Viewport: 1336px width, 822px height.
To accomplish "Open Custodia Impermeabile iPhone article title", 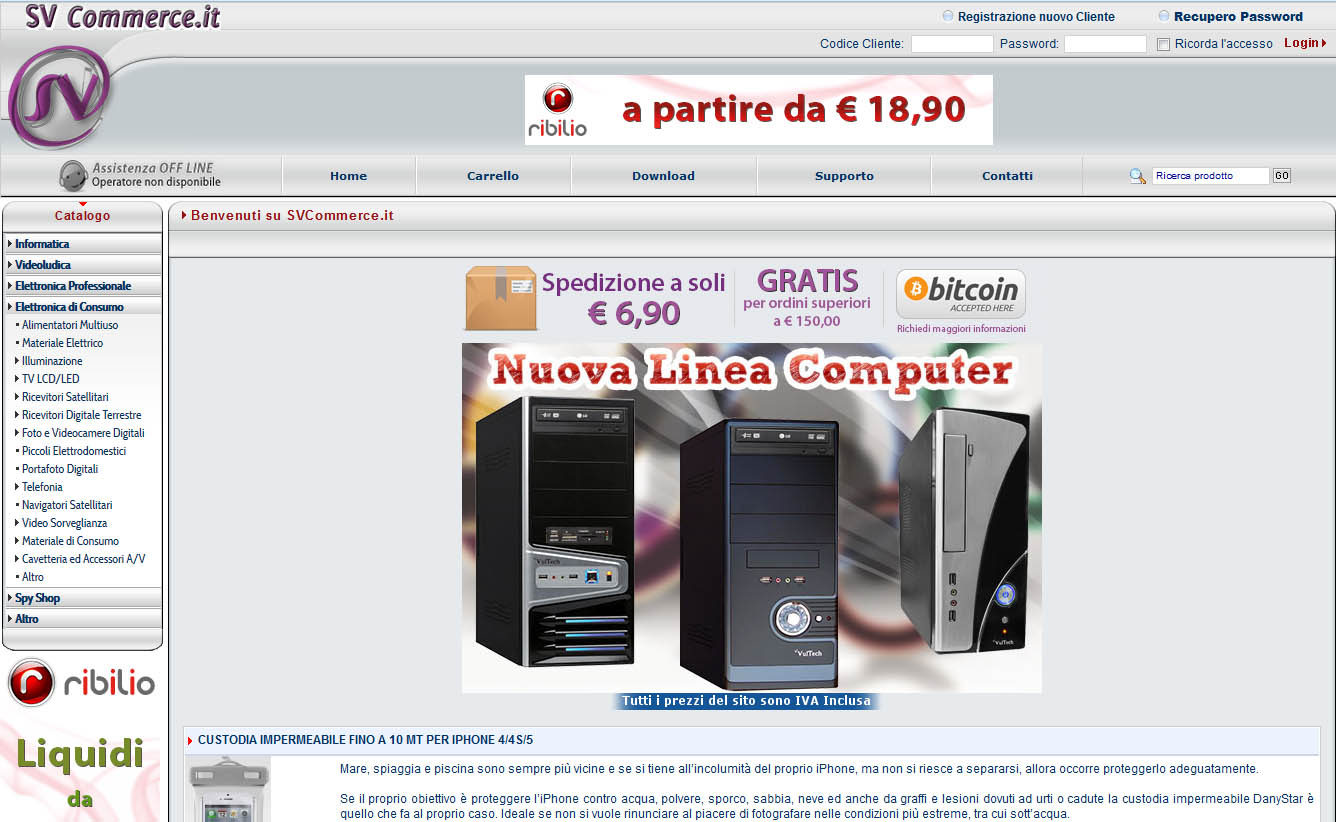I will coord(365,741).
